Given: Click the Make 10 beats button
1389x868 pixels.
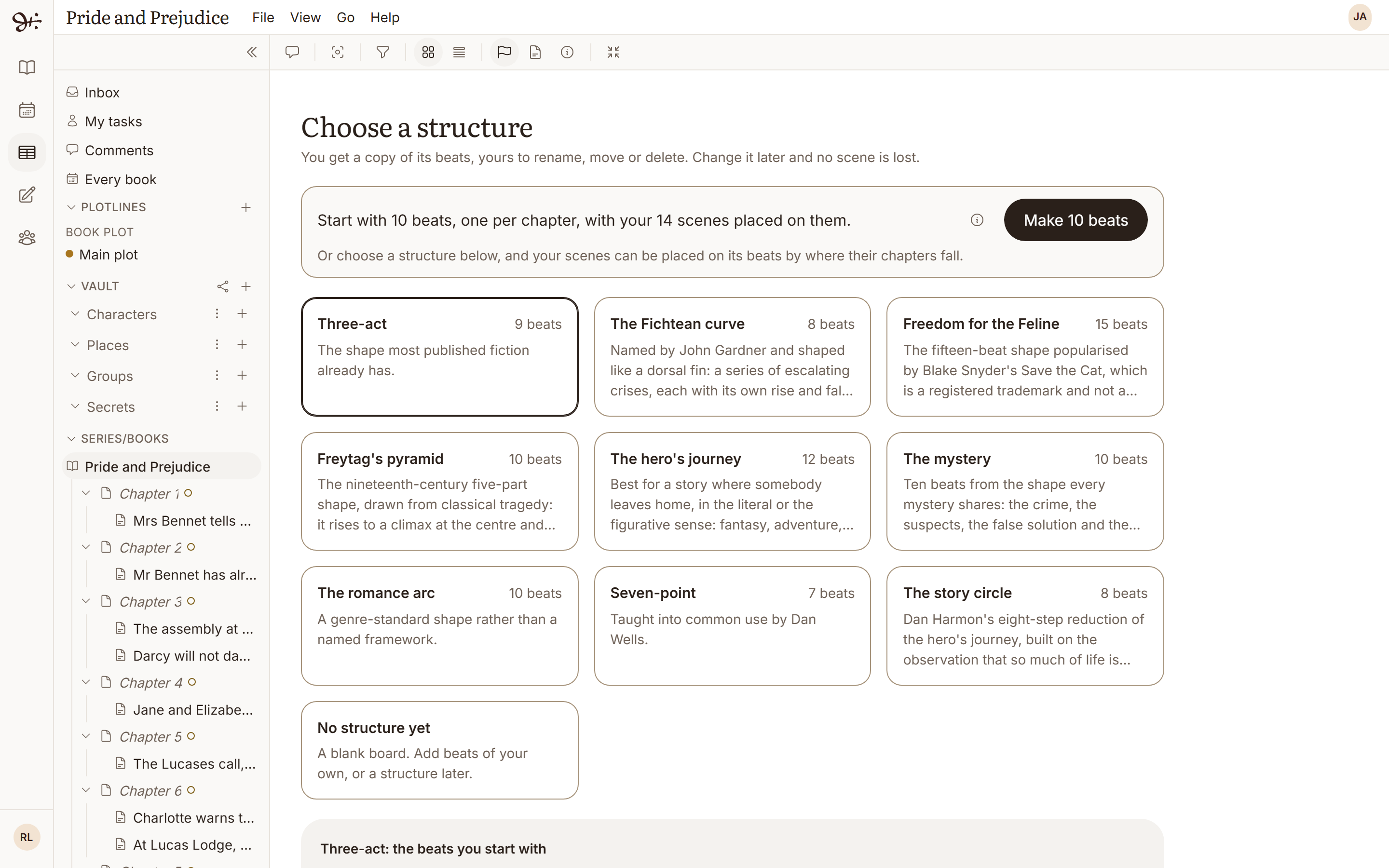Looking at the screenshot, I should [x=1076, y=220].
